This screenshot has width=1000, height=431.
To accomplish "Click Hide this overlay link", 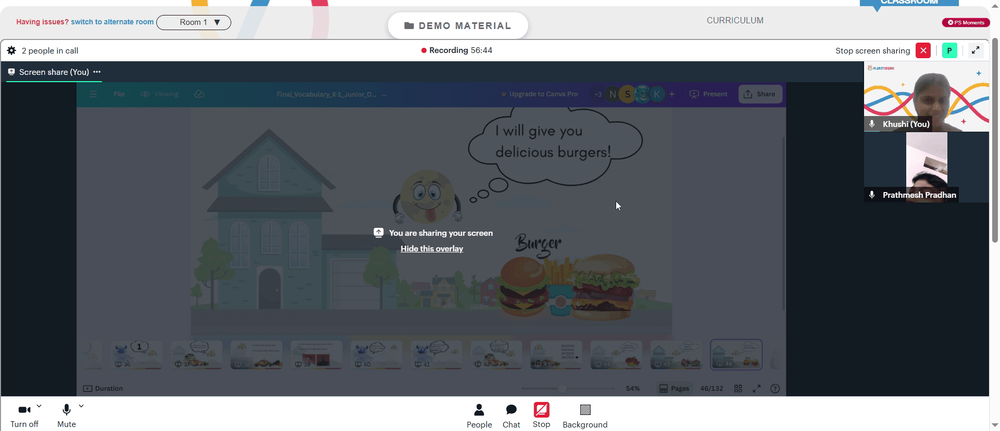I will click(432, 249).
